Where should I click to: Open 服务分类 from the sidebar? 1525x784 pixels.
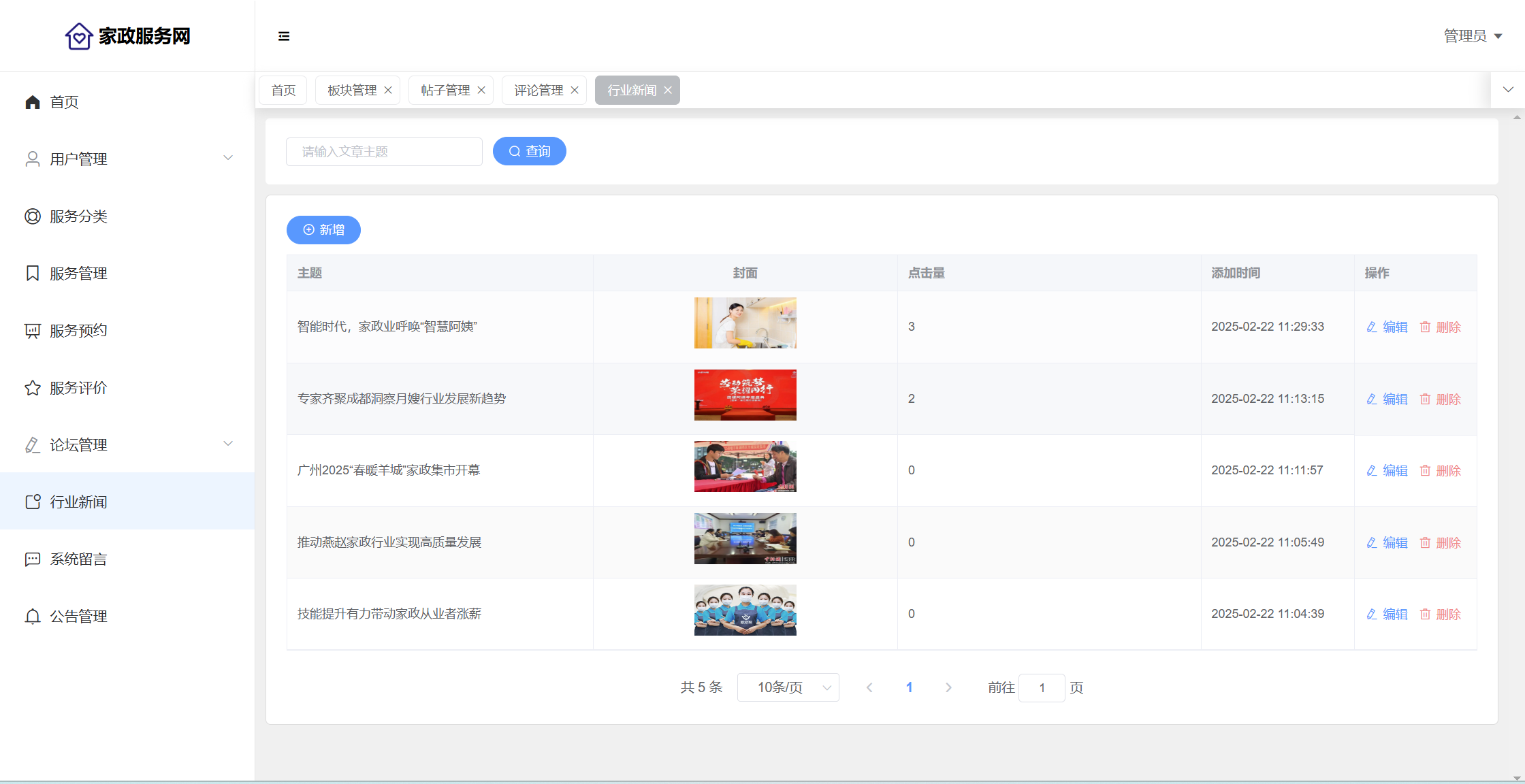point(78,216)
